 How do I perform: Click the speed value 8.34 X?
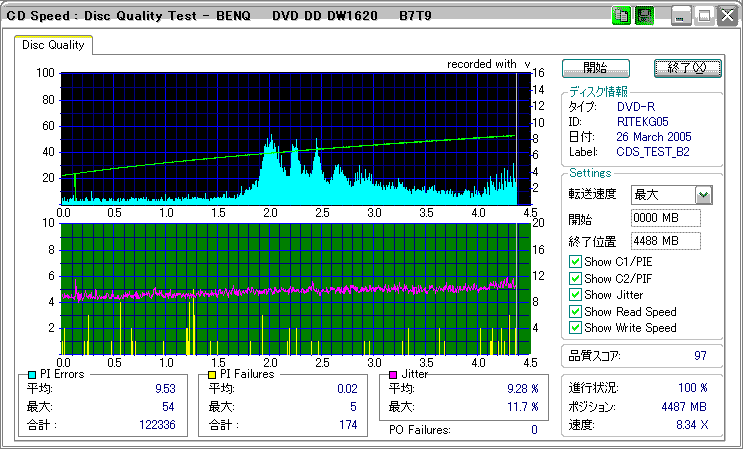(692, 425)
